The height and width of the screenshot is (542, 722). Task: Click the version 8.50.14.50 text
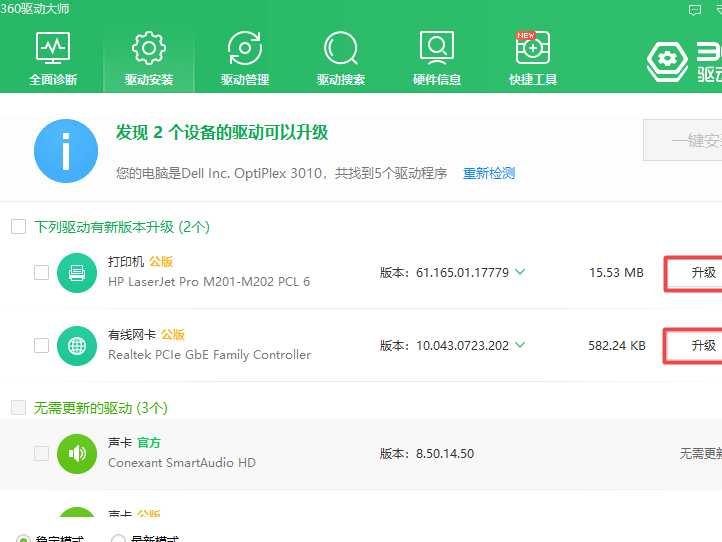(x=445, y=454)
